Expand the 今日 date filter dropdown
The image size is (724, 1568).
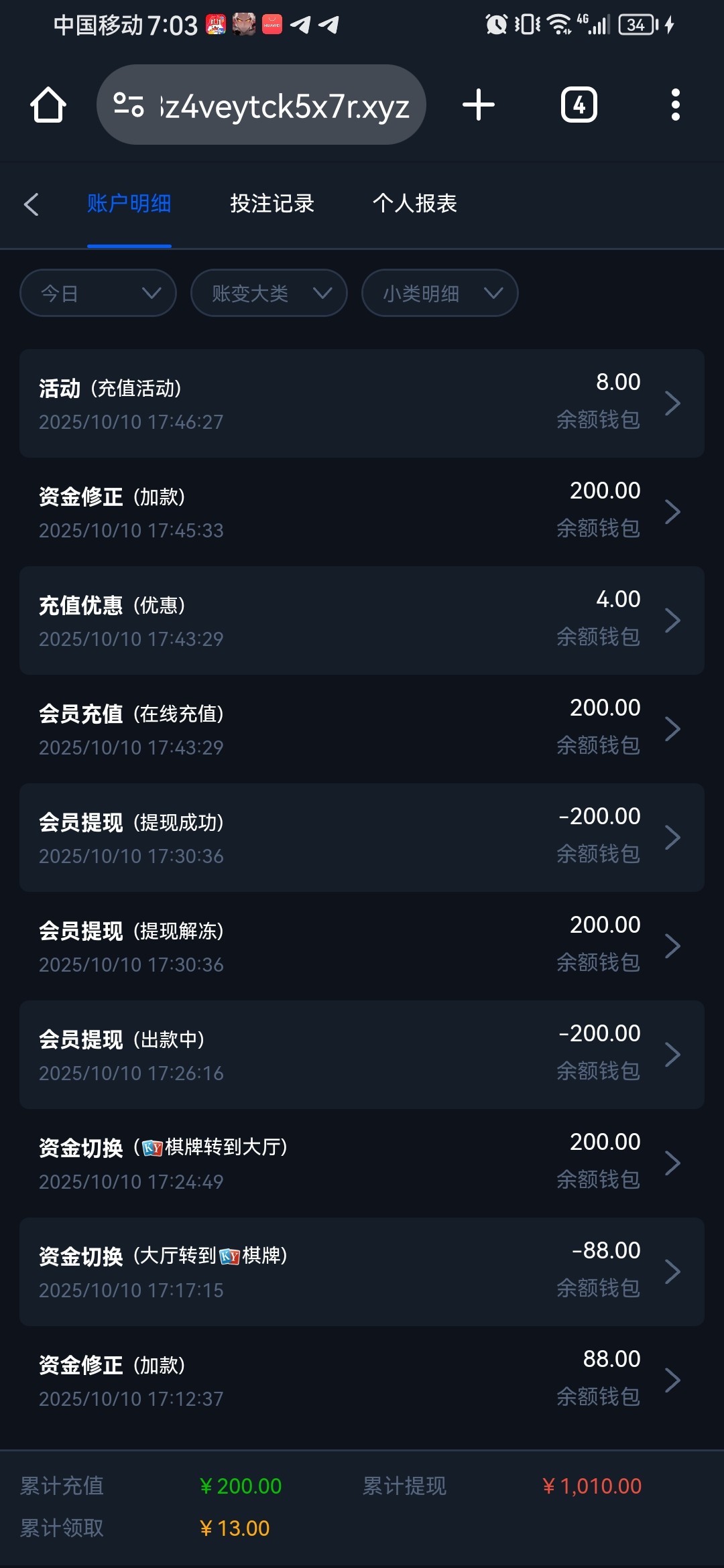(99, 293)
